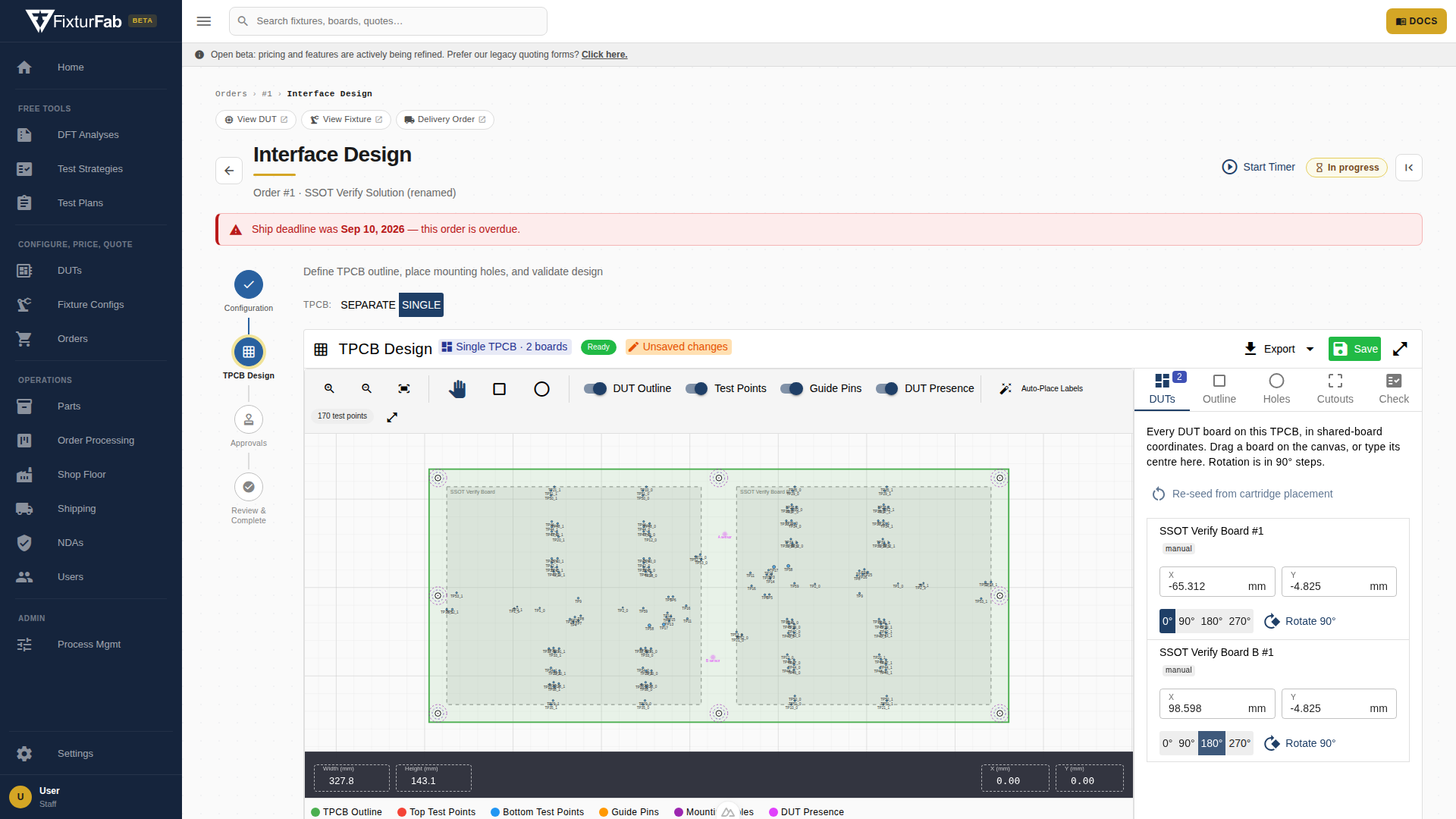Click Start Timer
Image resolution: width=1456 pixels, height=819 pixels.
1259,167
